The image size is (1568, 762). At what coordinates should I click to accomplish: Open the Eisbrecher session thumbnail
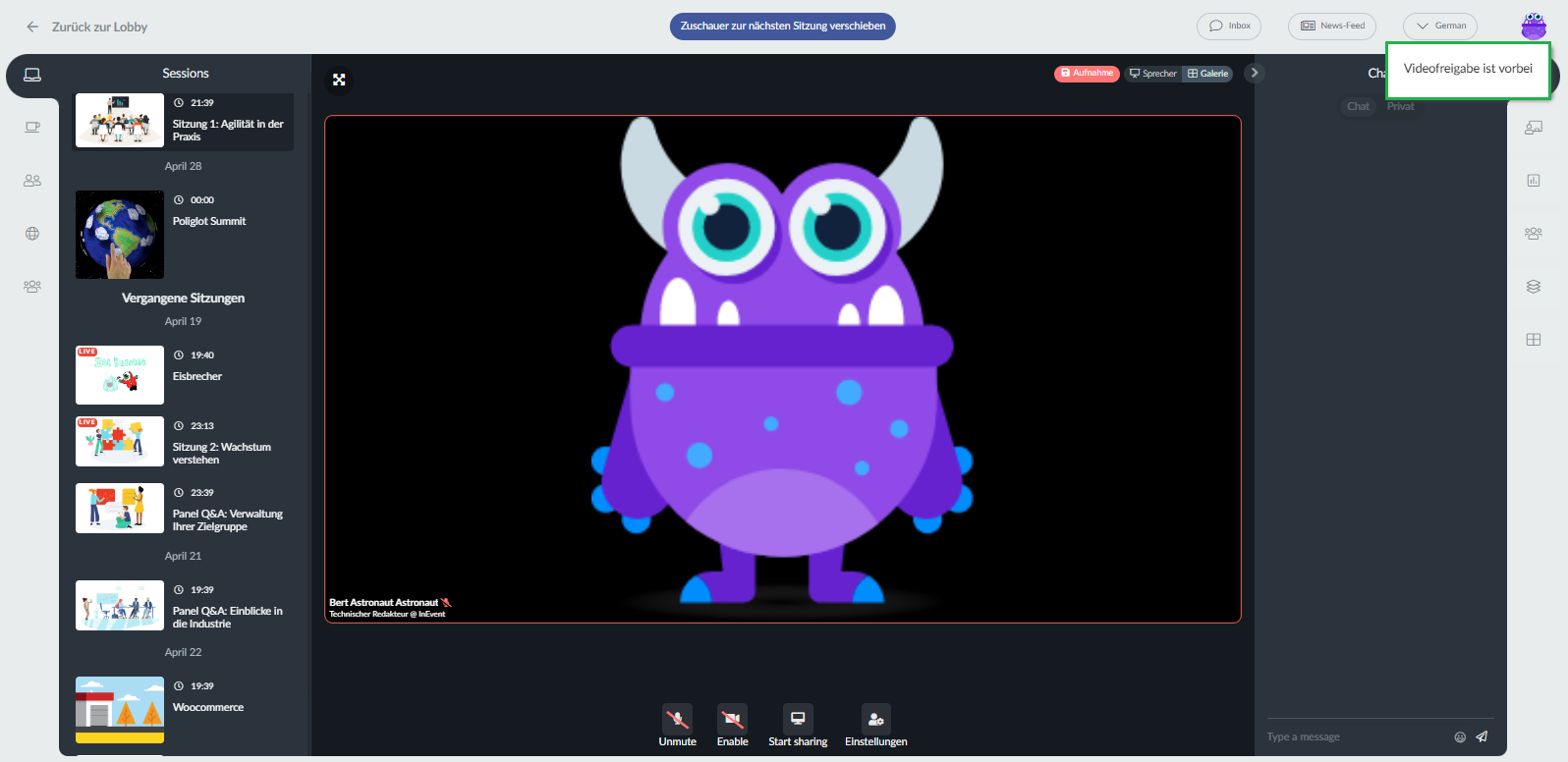pyautogui.click(x=120, y=375)
